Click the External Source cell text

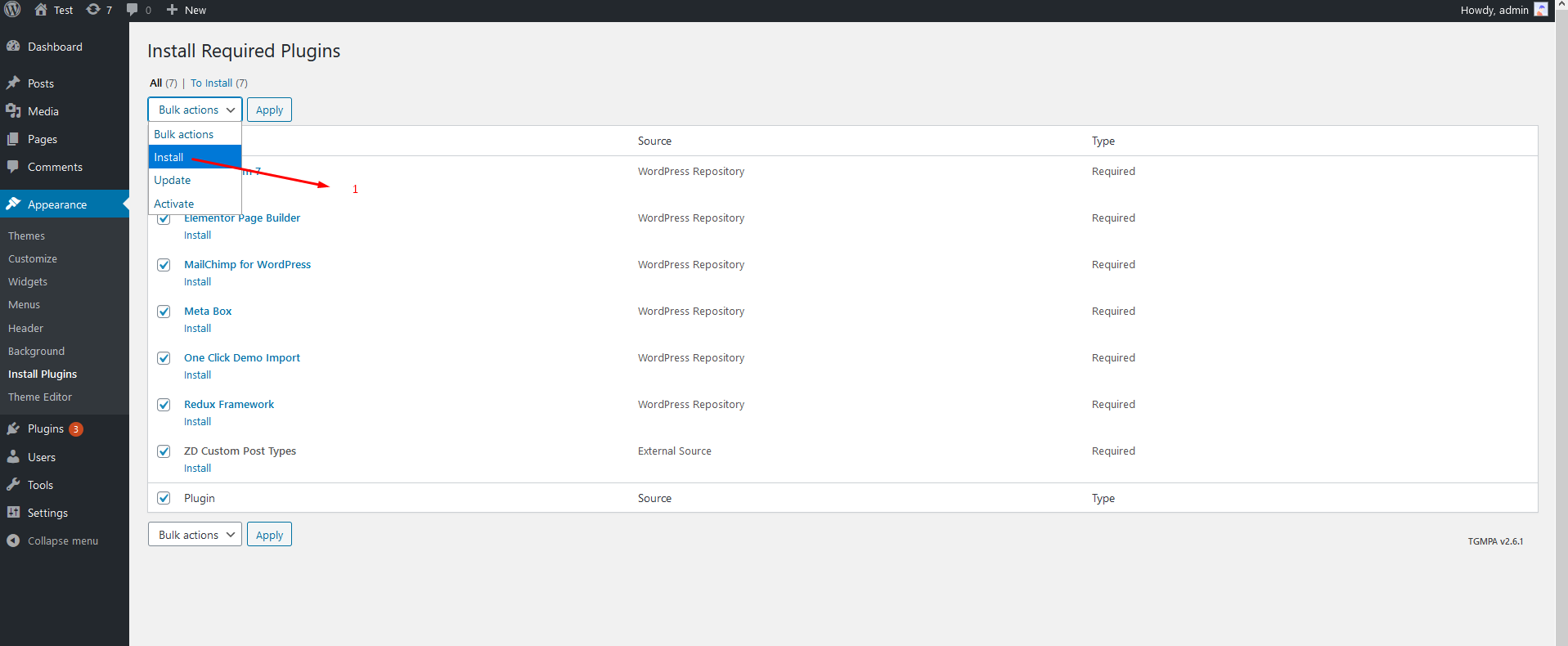click(675, 451)
